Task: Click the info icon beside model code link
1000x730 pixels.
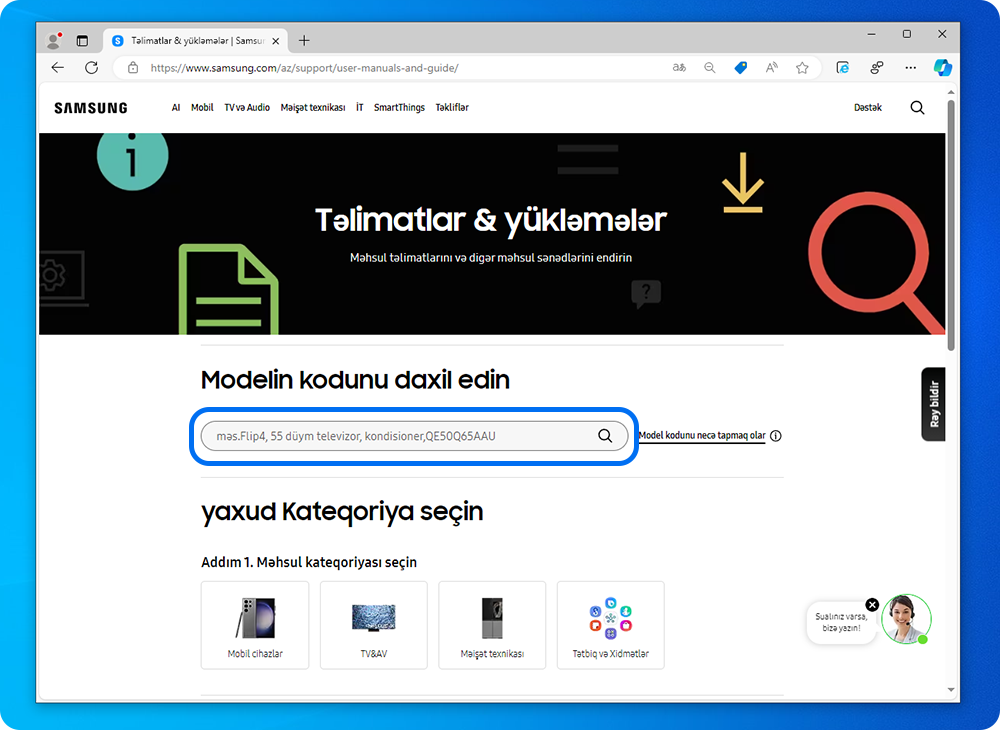Action: [x=776, y=435]
